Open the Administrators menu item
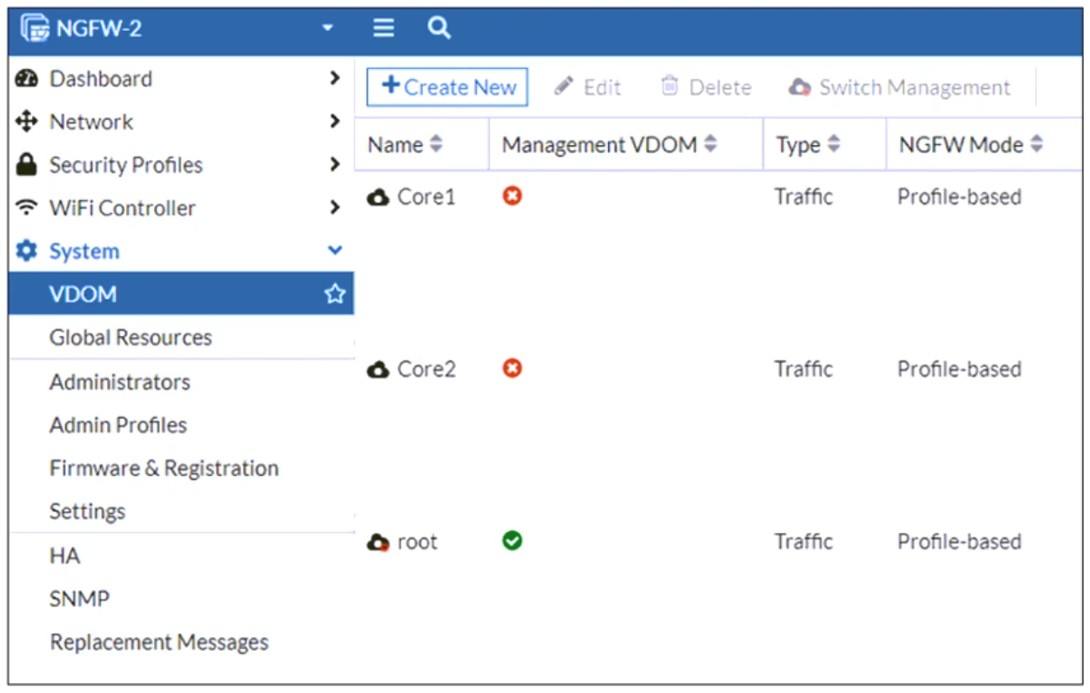The width and height of the screenshot is (1090, 693). (x=119, y=382)
